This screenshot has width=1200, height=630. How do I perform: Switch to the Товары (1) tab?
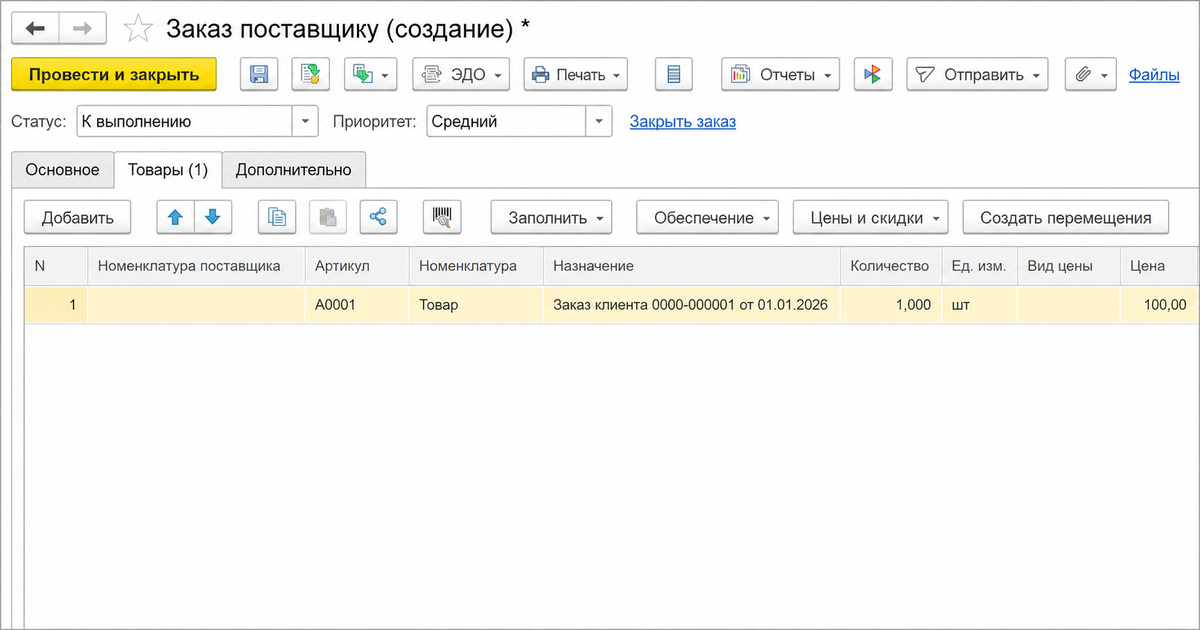pyautogui.click(x=168, y=170)
